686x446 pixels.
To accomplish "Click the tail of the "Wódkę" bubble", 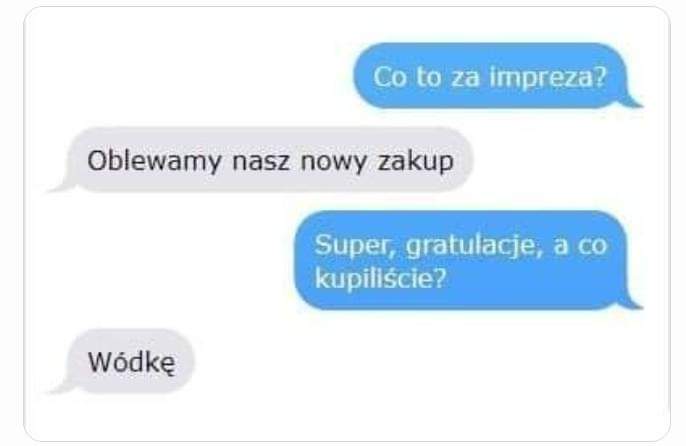I will click(61, 386).
